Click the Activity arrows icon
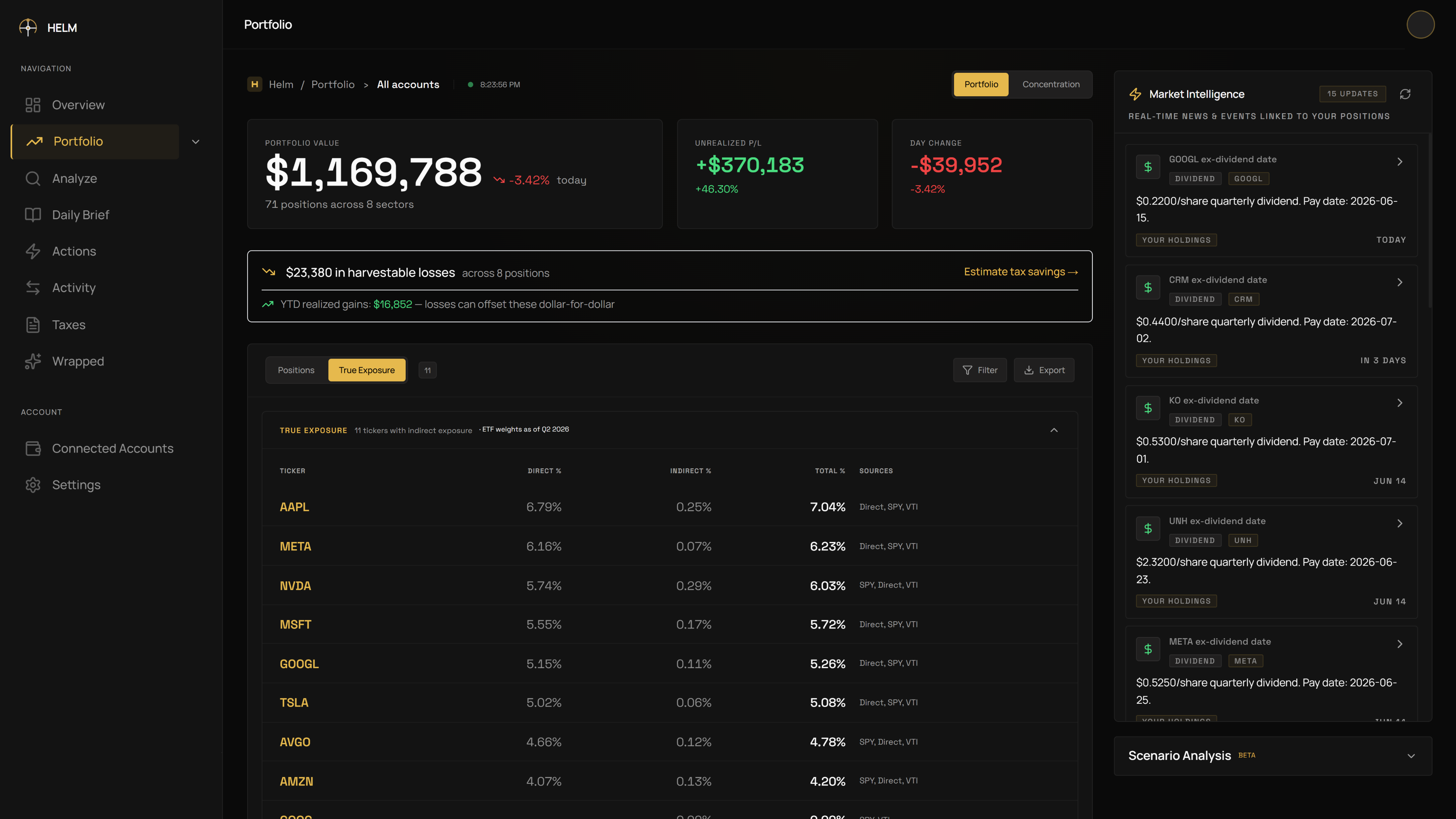 (x=33, y=288)
